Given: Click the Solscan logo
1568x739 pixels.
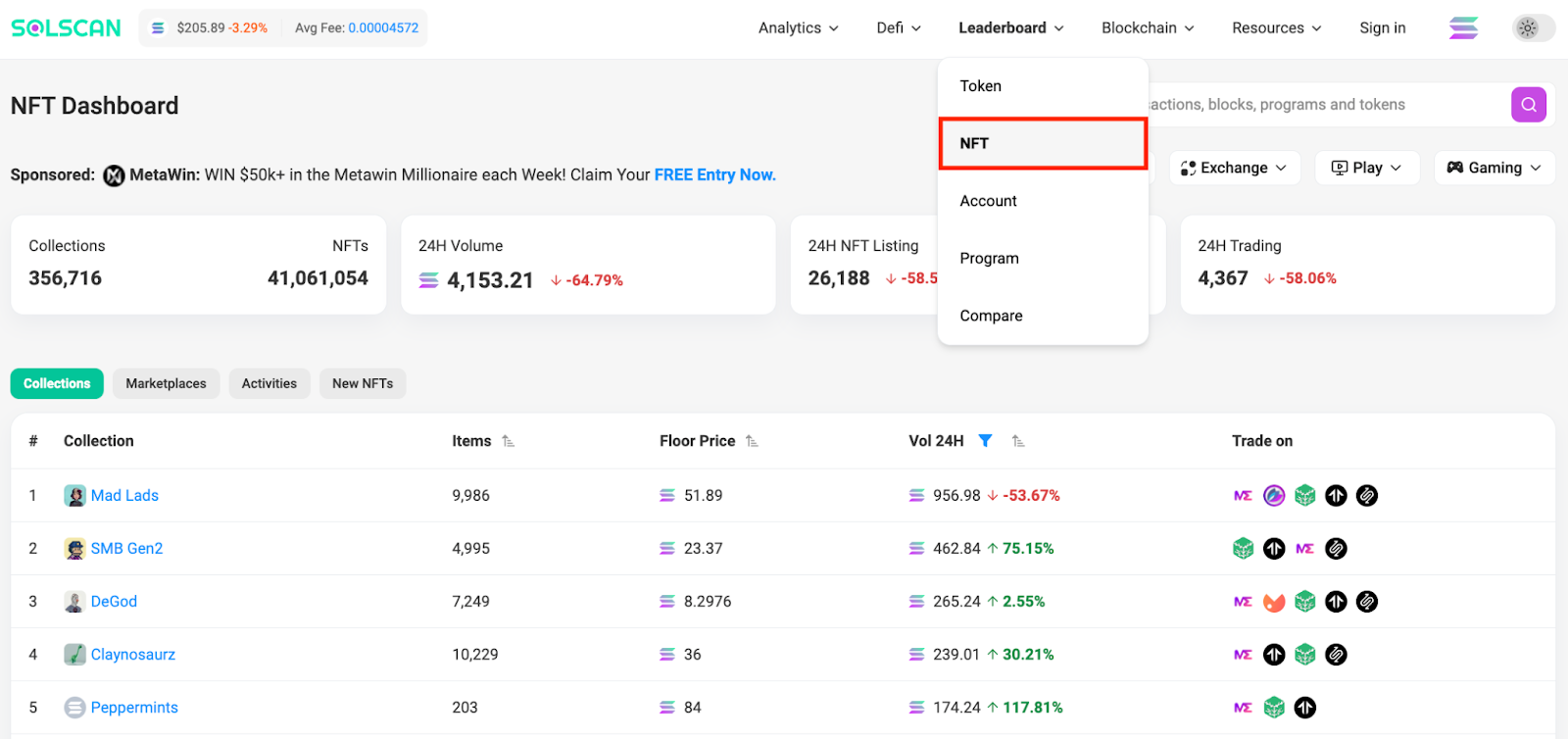Looking at the screenshot, I should point(66,28).
